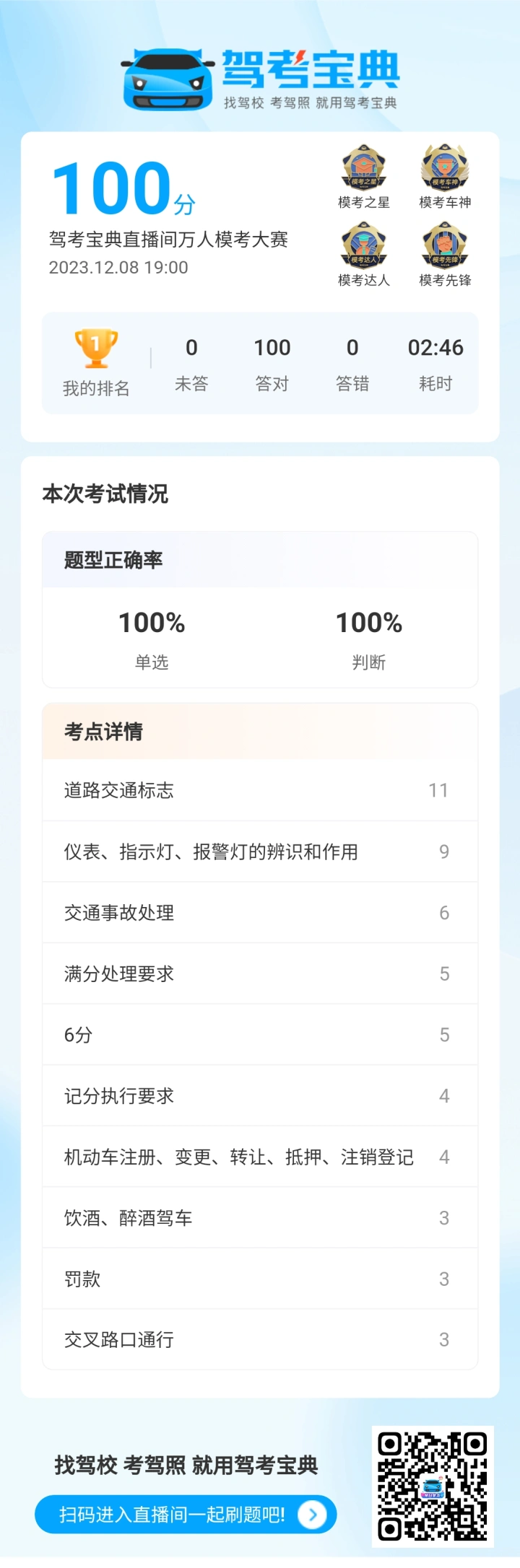Tap the 100% 判断 accuracy stat
Screen dimensions: 520x1568
[369, 639]
